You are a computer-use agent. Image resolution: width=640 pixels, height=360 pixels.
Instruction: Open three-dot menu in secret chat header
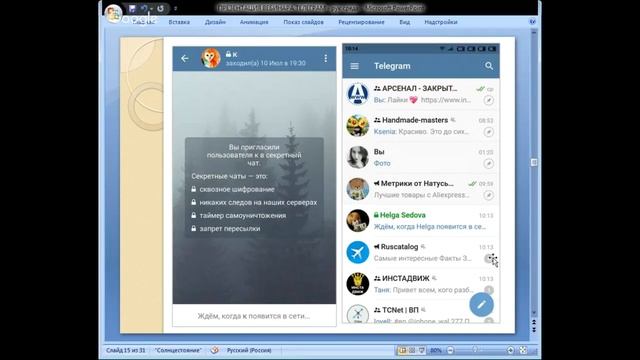tap(325, 58)
